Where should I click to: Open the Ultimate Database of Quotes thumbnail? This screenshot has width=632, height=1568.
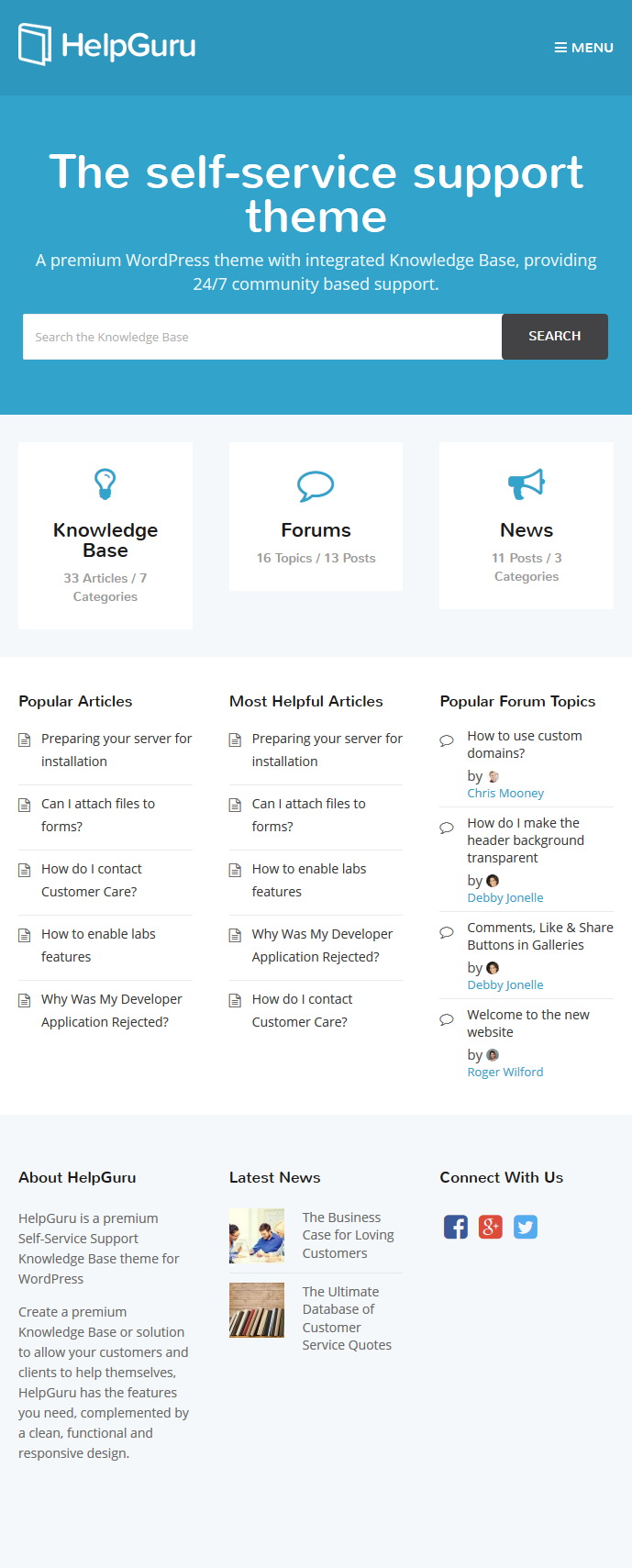(x=257, y=1310)
